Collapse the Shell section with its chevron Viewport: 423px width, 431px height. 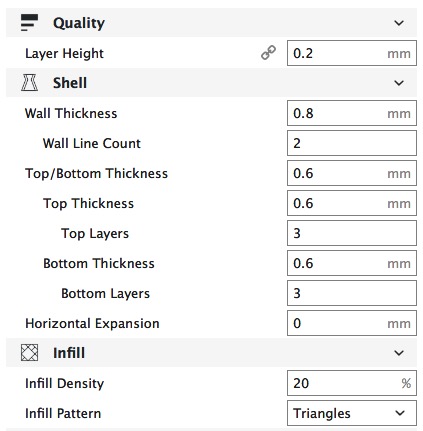coord(399,83)
